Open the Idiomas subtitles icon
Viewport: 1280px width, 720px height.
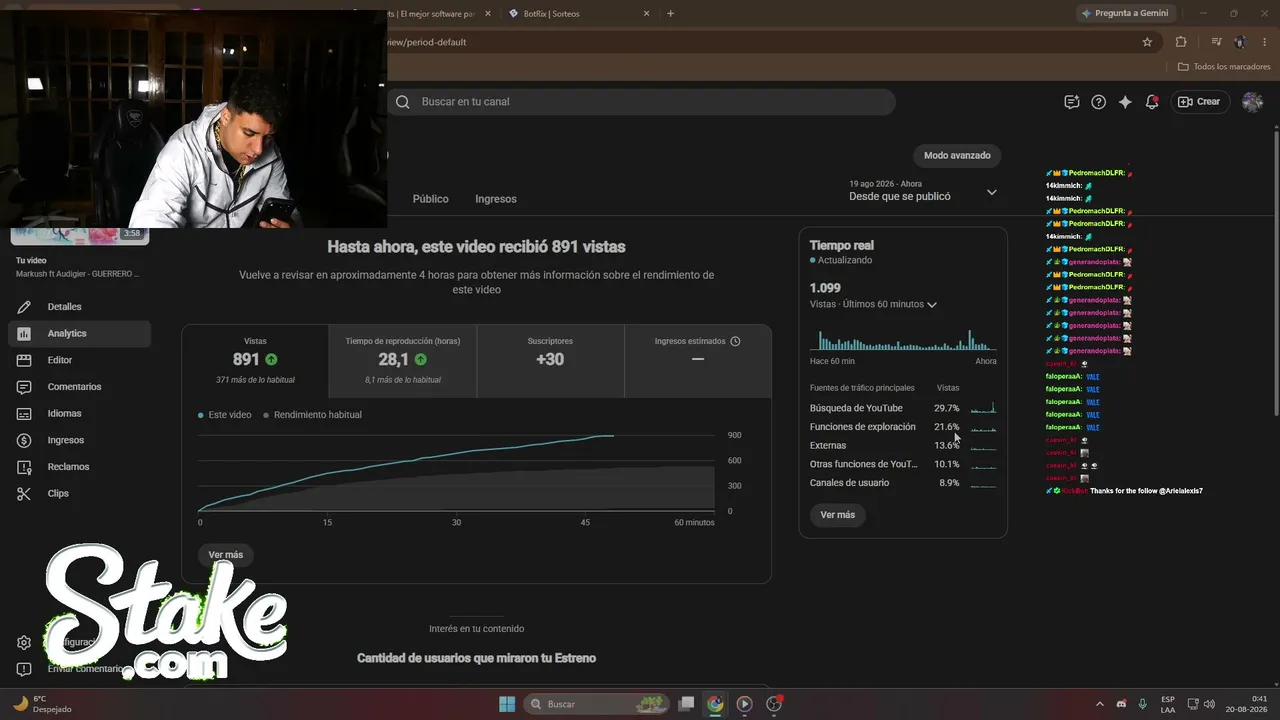[25, 414]
